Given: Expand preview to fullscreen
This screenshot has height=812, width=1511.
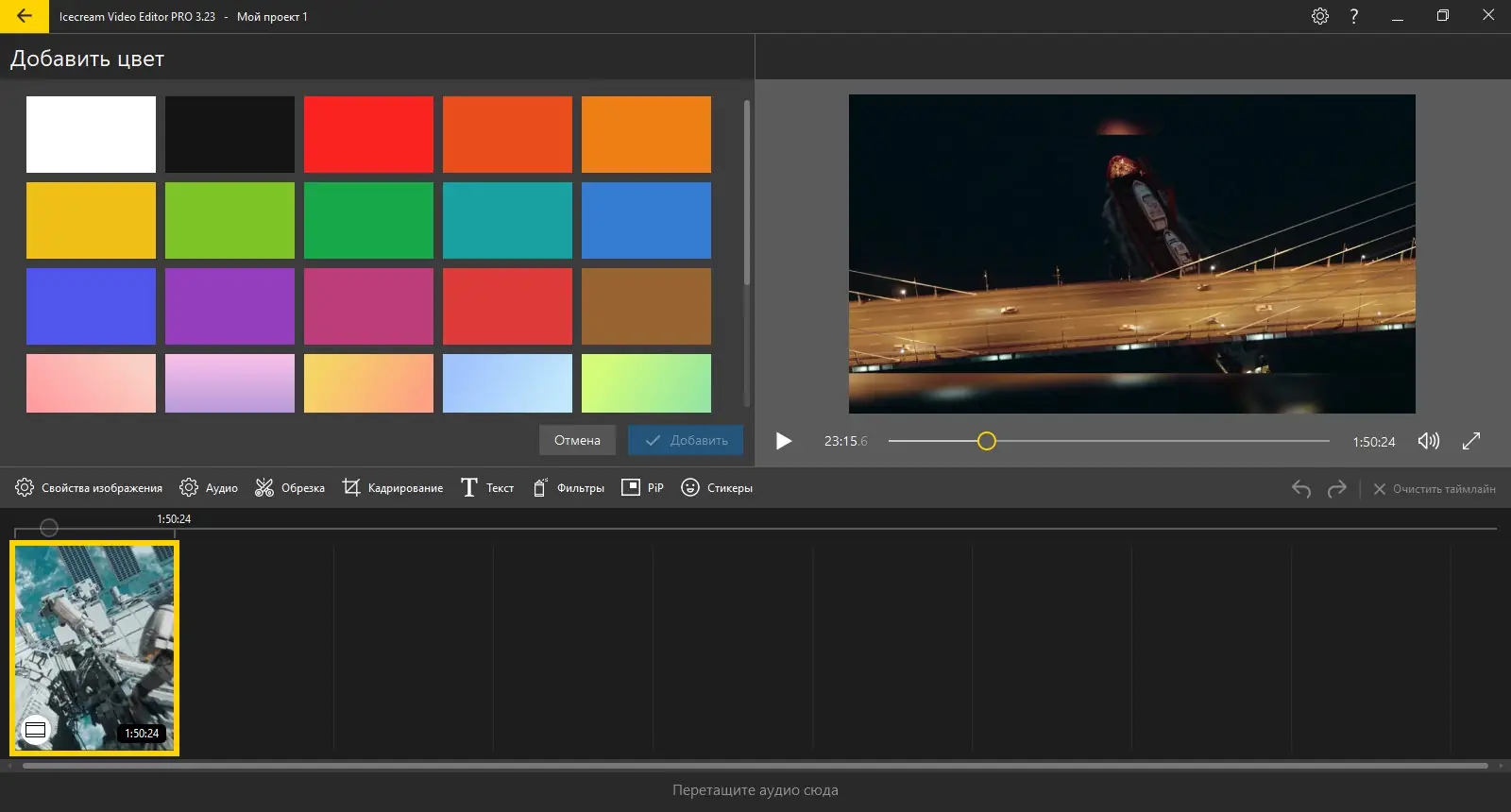Looking at the screenshot, I should tap(1471, 441).
